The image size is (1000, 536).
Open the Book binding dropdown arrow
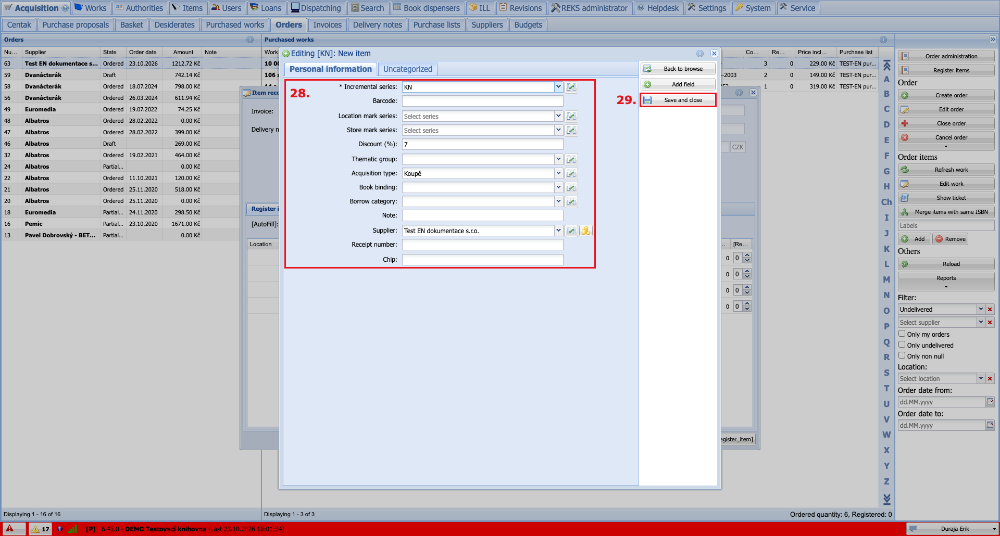tap(559, 188)
